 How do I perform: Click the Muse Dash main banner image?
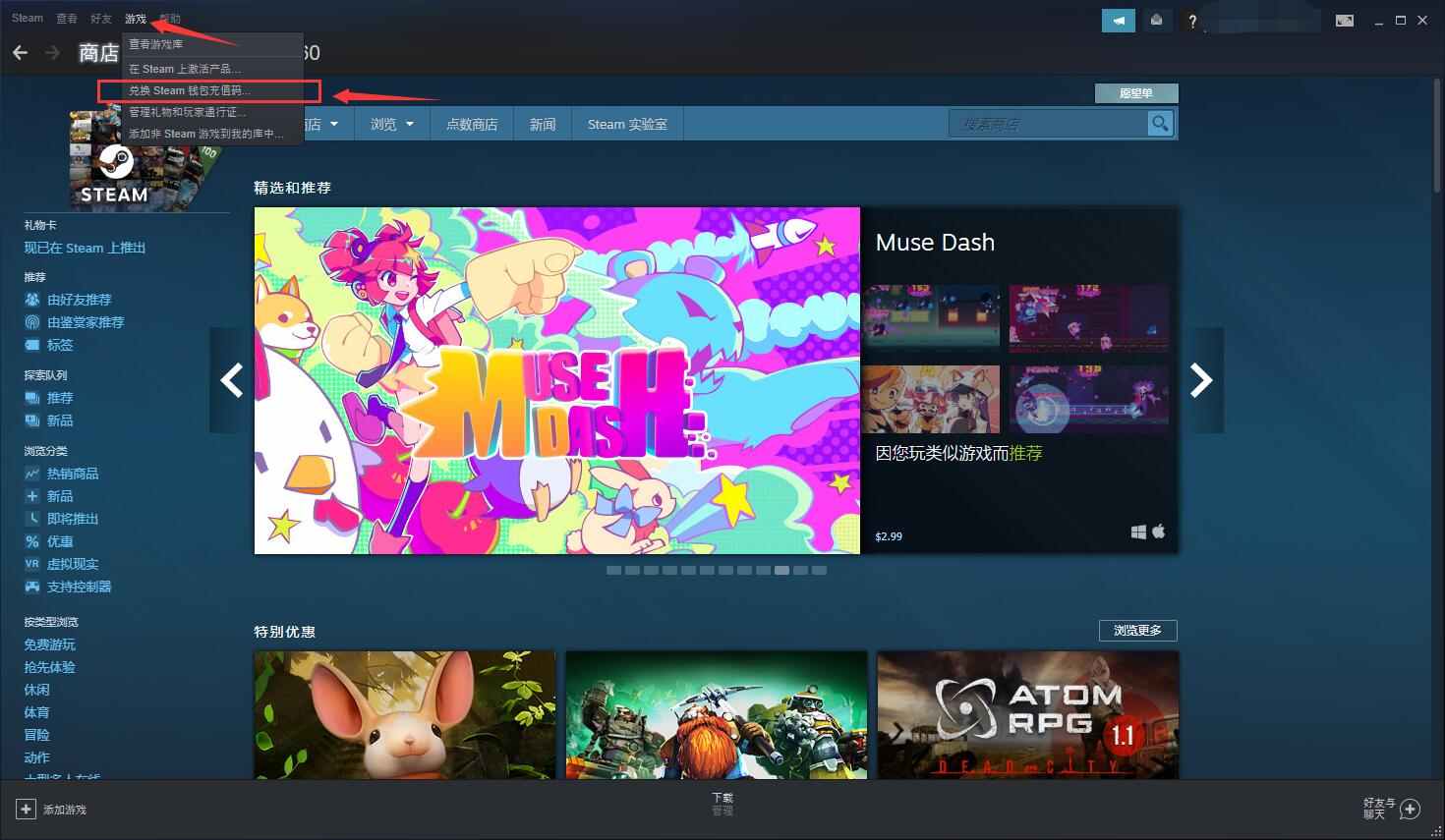point(557,380)
